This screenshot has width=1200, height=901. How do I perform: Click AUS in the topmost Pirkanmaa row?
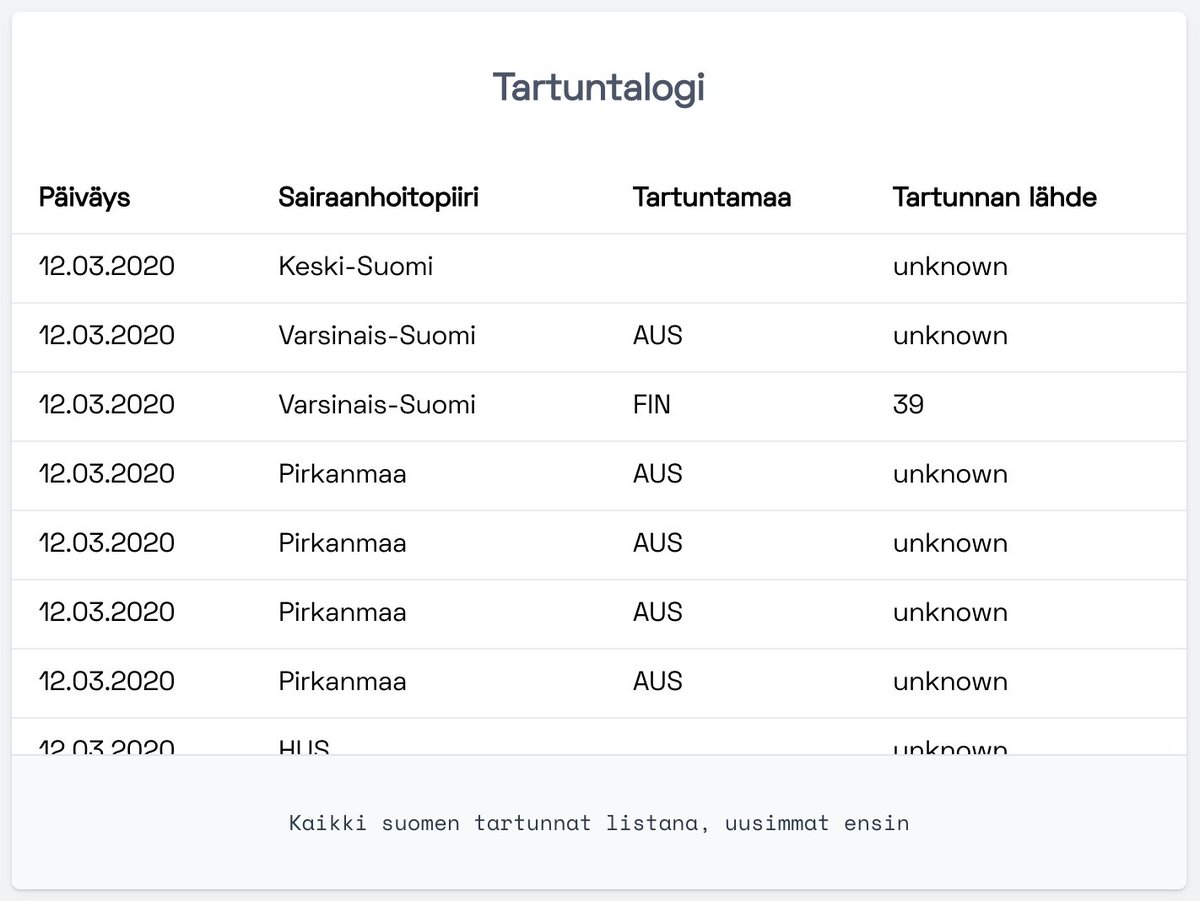tap(658, 474)
